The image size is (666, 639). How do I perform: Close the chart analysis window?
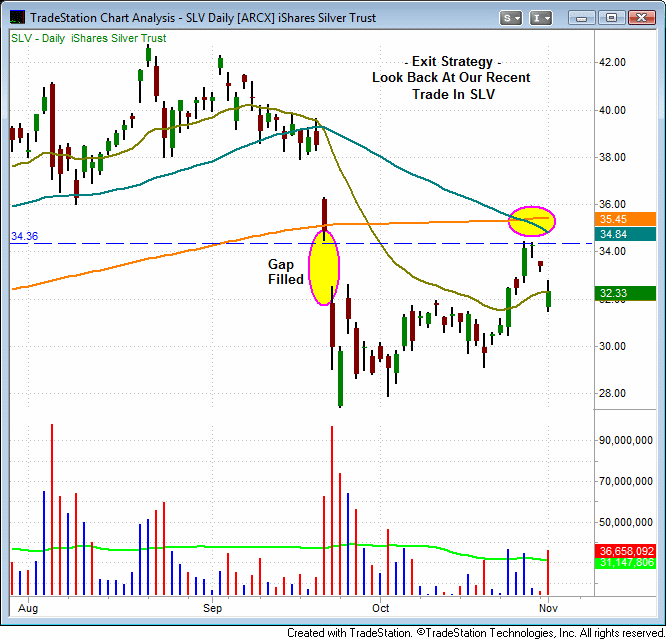pyautogui.click(x=641, y=18)
